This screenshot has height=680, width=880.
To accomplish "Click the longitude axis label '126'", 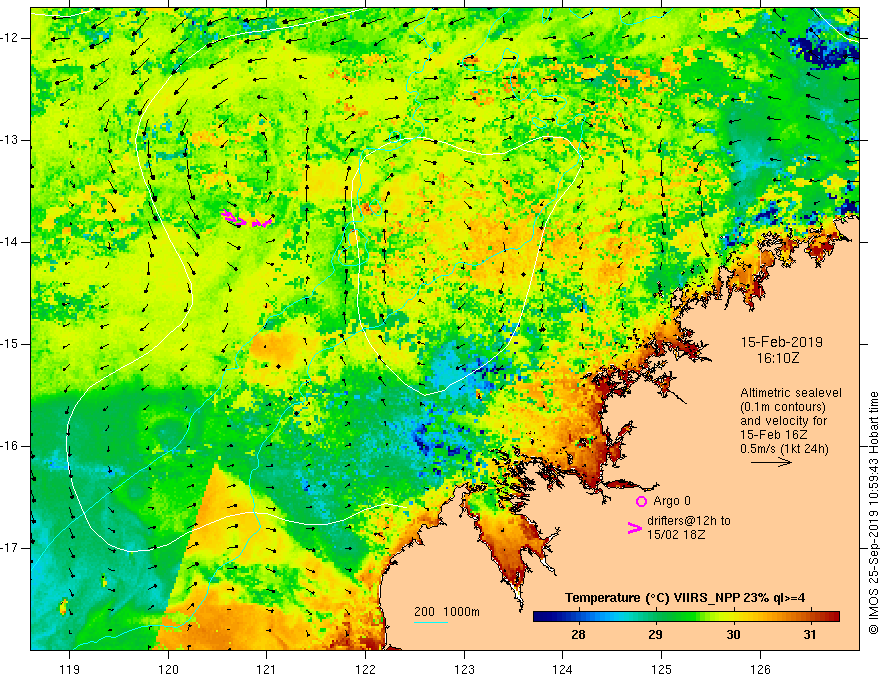I will click(x=760, y=669).
